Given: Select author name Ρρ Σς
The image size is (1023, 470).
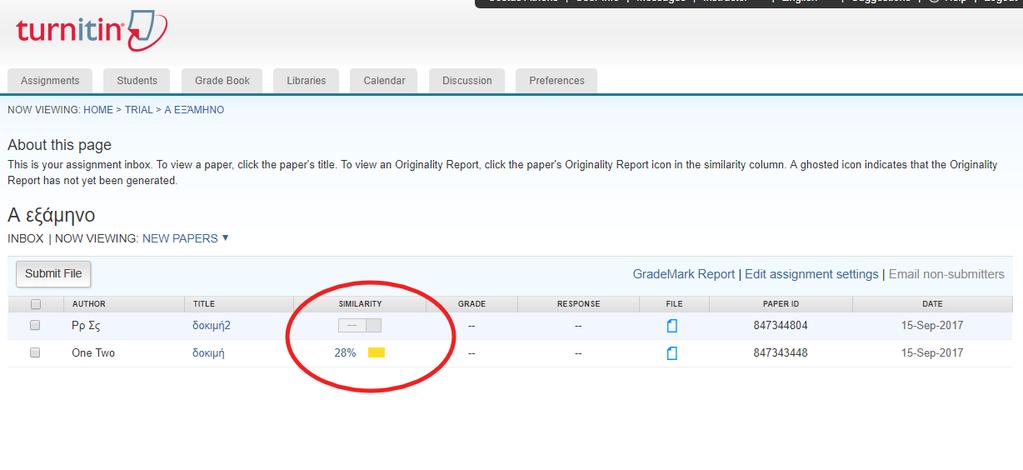Looking at the screenshot, I should pos(85,326).
